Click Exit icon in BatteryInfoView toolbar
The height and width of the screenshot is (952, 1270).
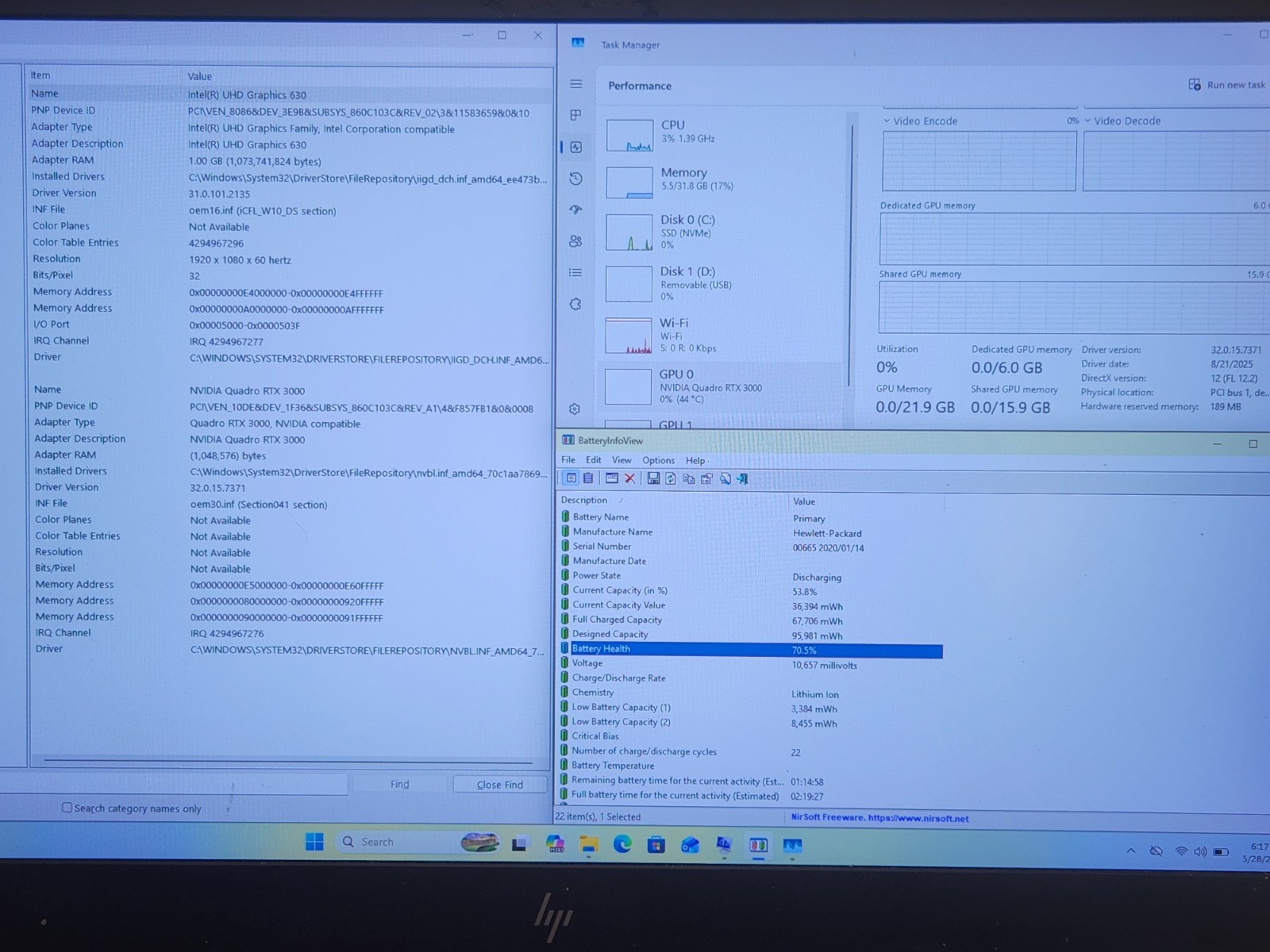click(743, 478)
